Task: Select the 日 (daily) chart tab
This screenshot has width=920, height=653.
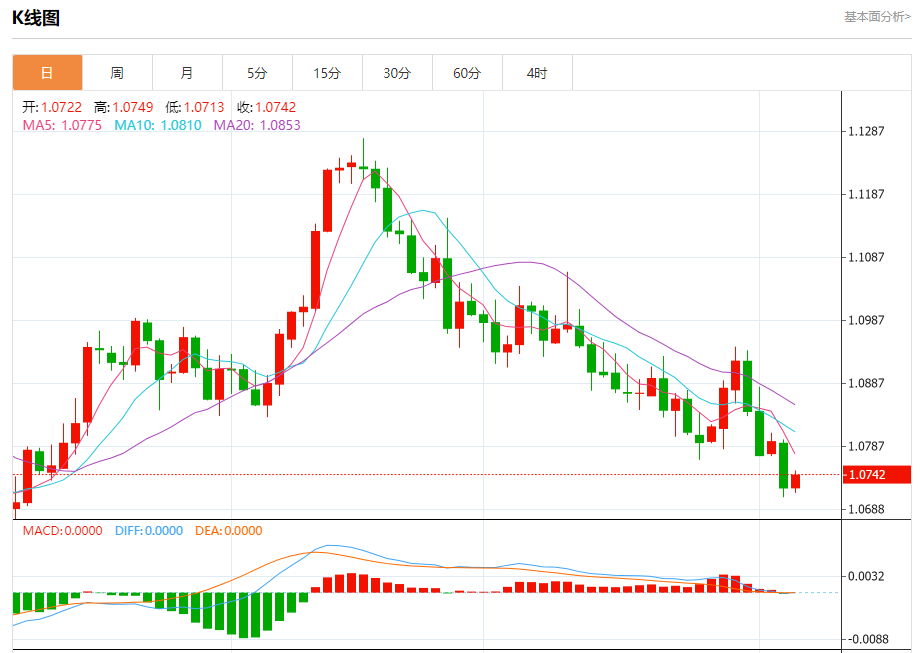Action: [48, 73]
